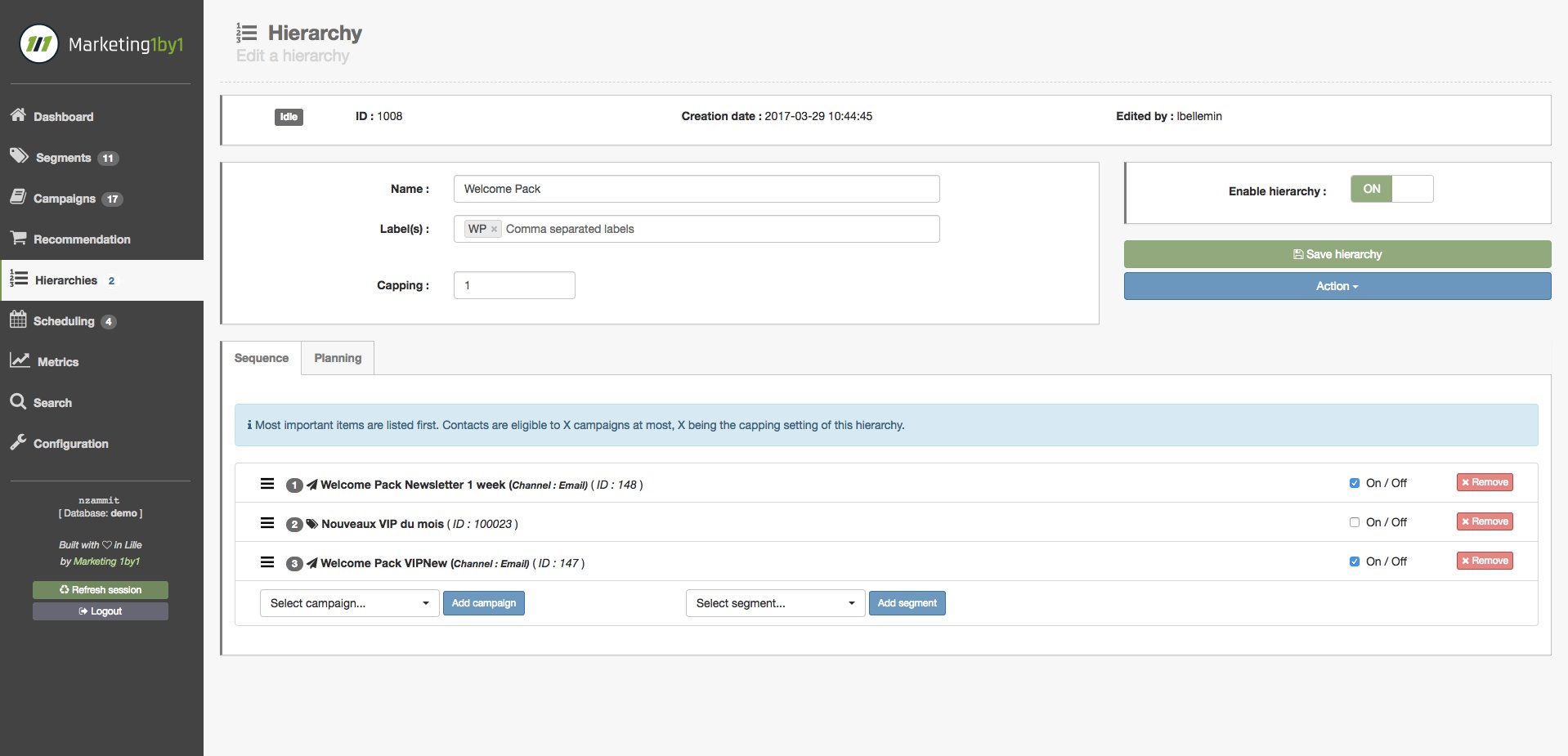Click the Scheduling calendar icon
The width and height of the screenshot is (1568, 756).
click(x=18, y=320)
